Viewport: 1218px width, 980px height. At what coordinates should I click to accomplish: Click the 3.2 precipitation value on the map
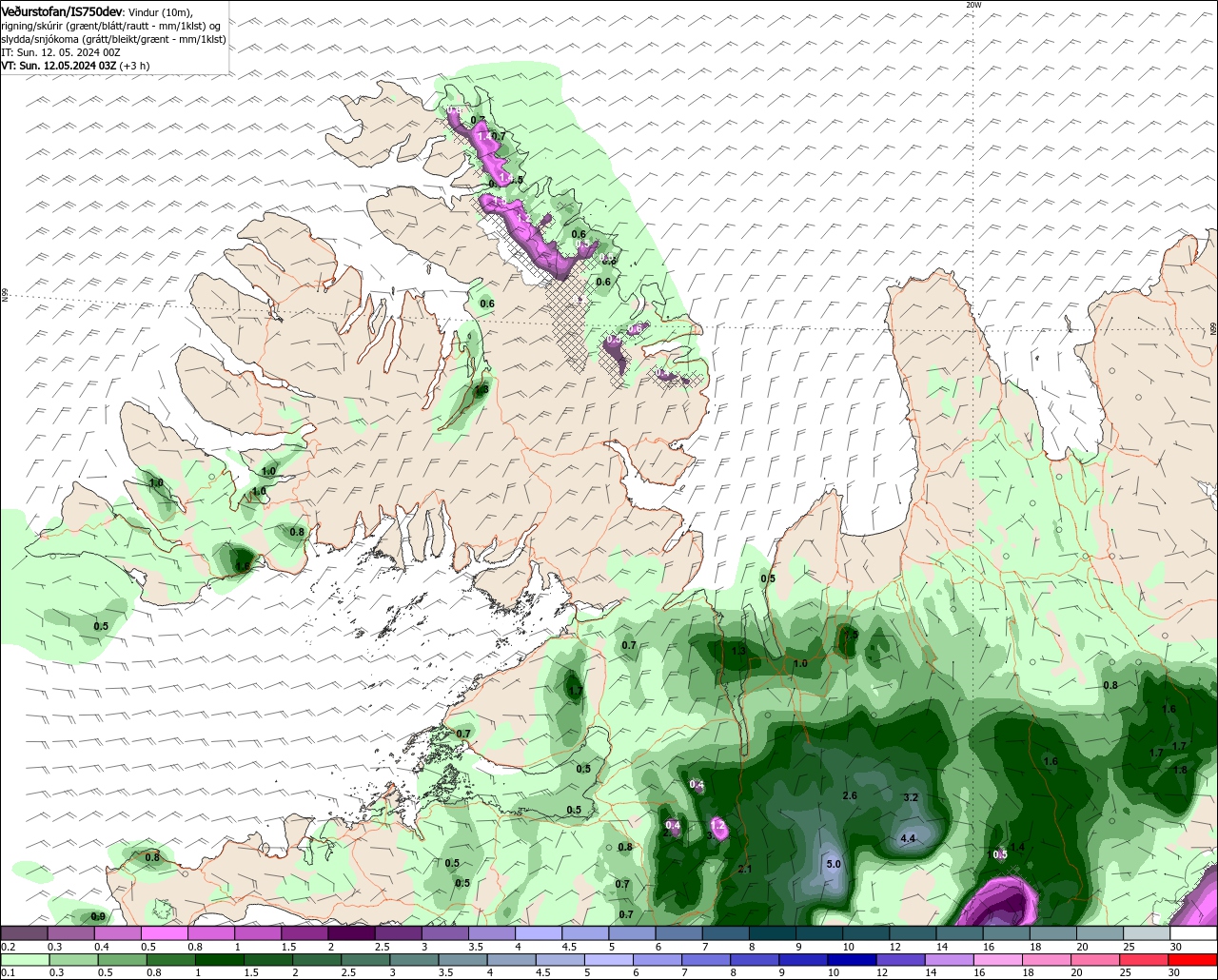point(910,797)
